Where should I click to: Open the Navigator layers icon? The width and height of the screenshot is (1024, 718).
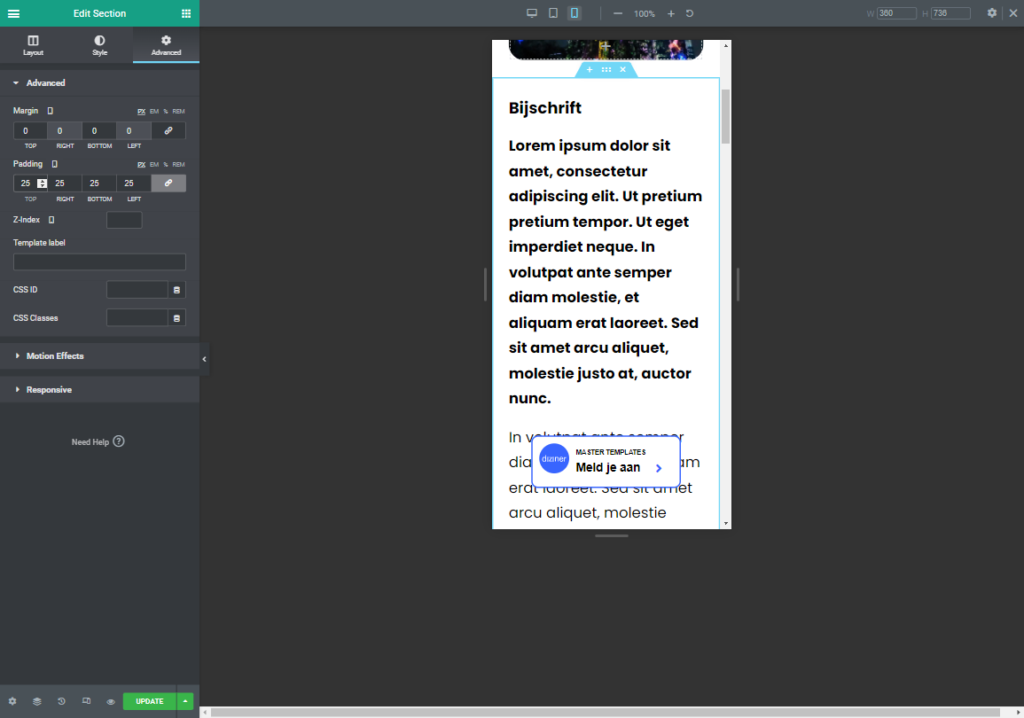point(36,701)
